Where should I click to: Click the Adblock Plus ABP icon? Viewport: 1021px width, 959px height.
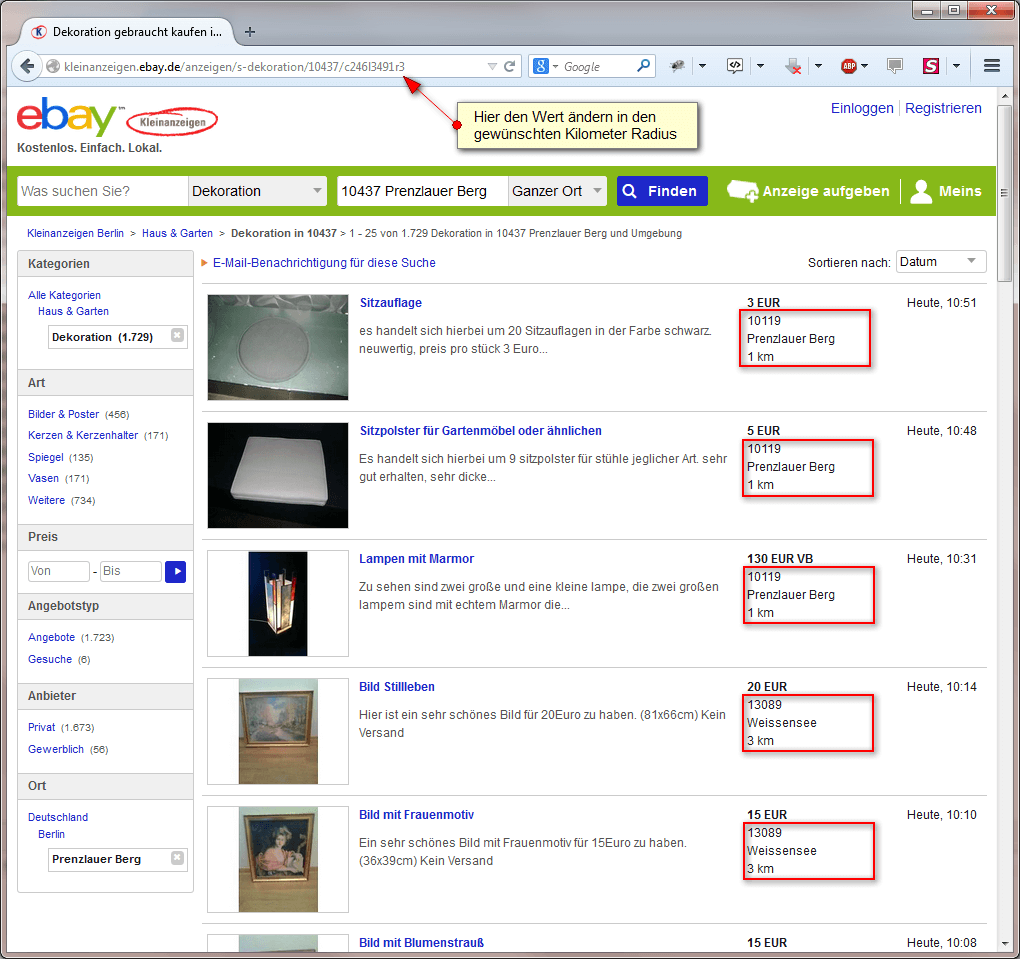point(848,66)
